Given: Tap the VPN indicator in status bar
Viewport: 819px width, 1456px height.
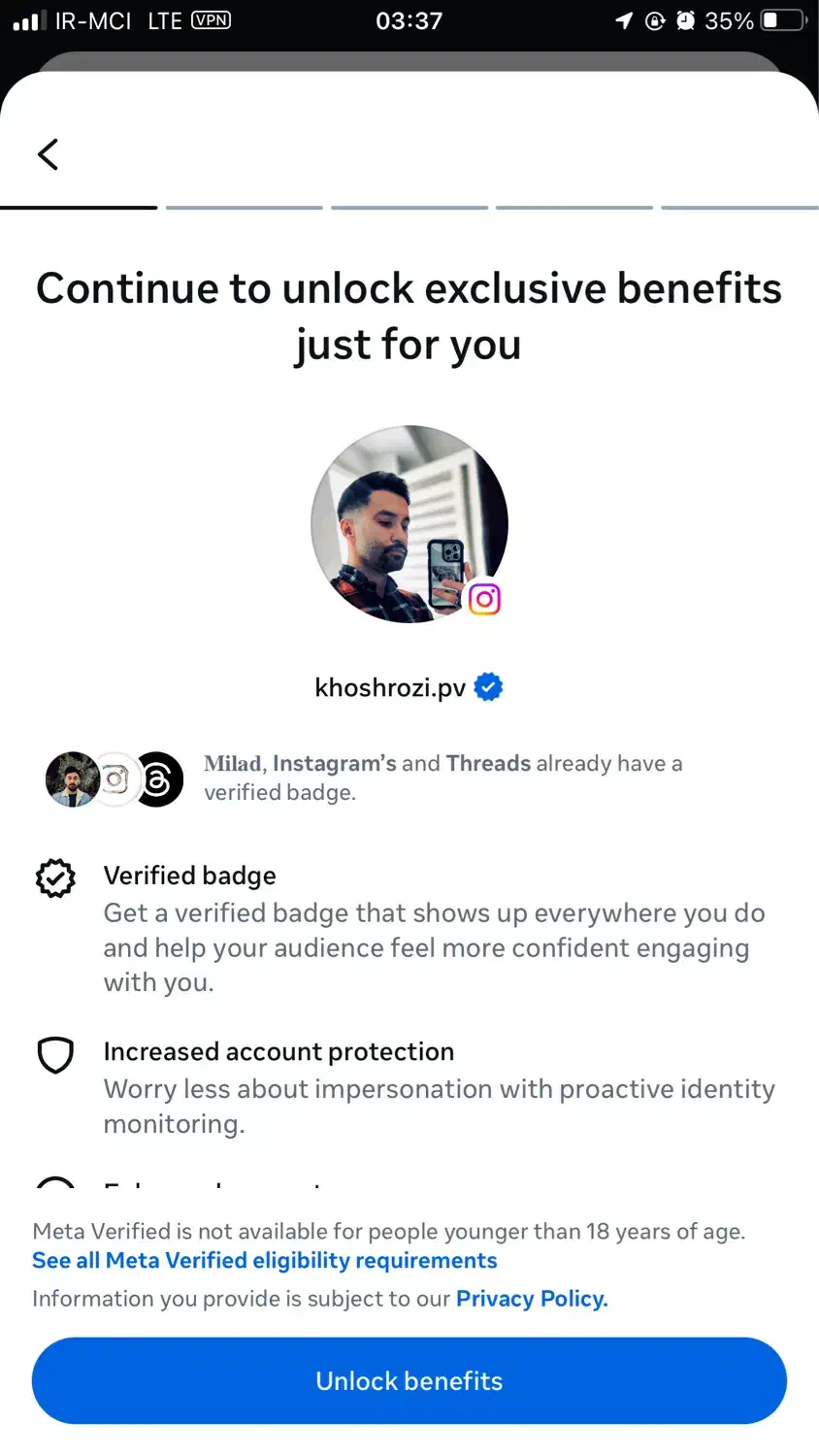Looking at the screenshot, I should [x=211, y=20].
